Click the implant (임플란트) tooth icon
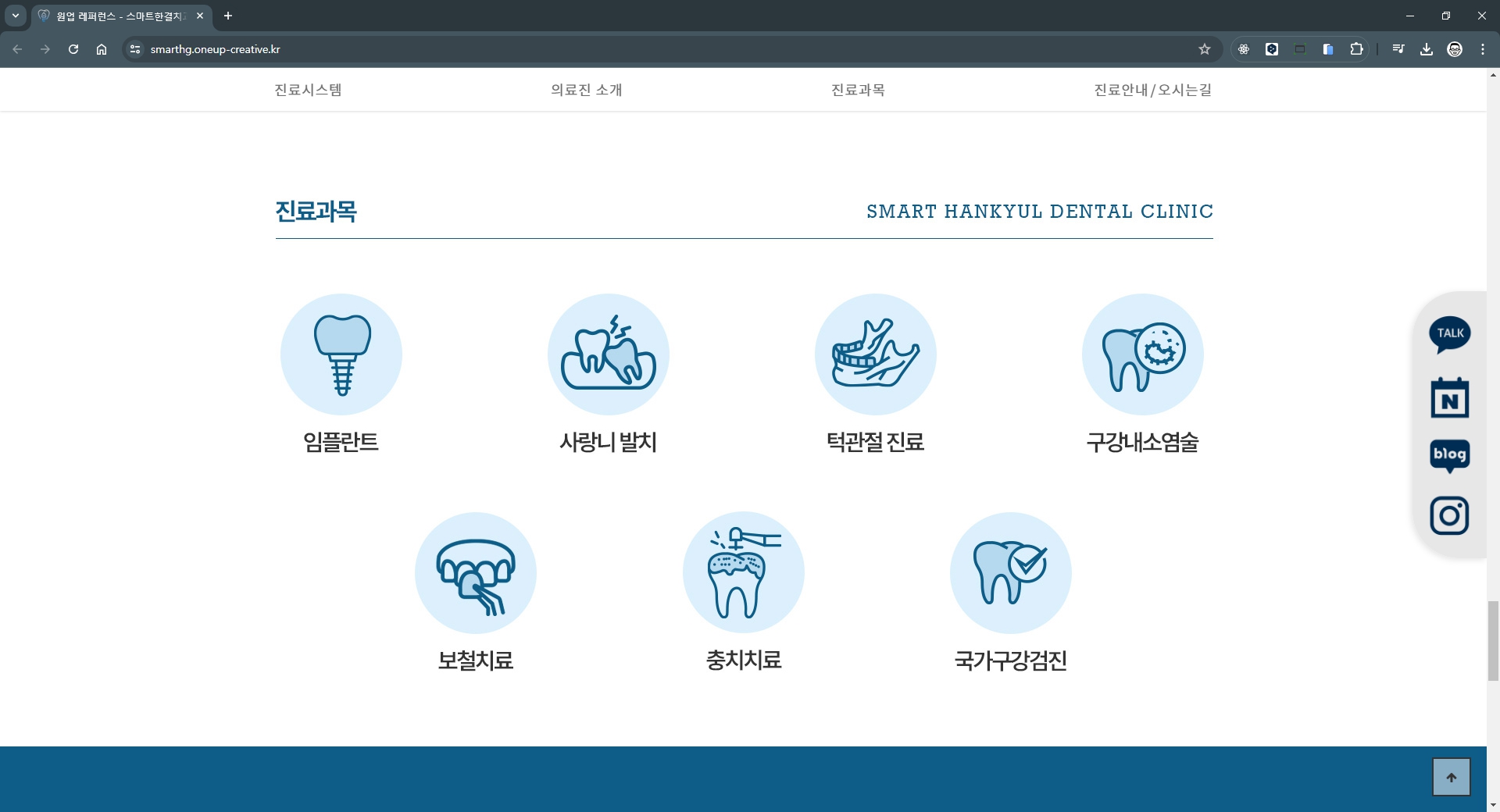The width and height of the screenshot is (1500, 812). (x=341, y=354)
